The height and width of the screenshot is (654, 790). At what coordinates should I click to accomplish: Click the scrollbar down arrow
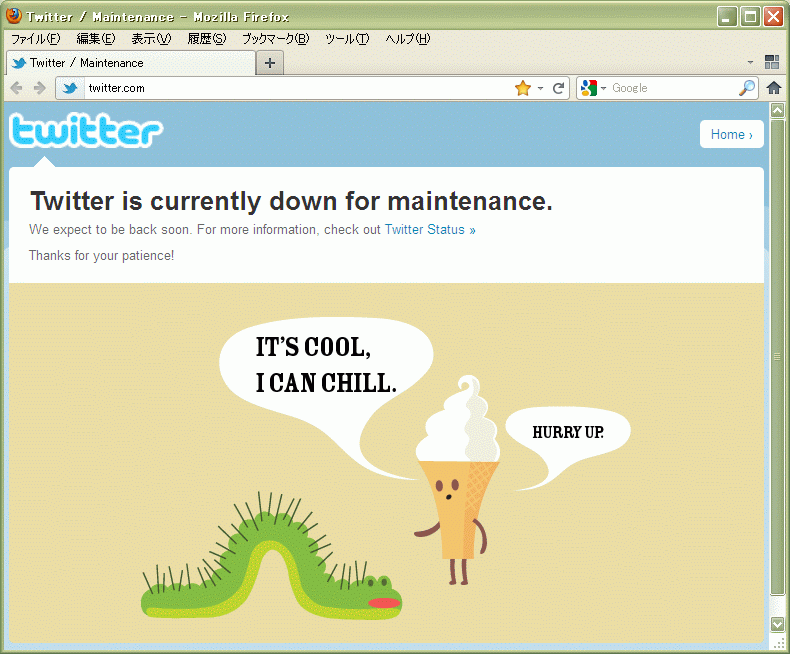click(x=777, y=624)
